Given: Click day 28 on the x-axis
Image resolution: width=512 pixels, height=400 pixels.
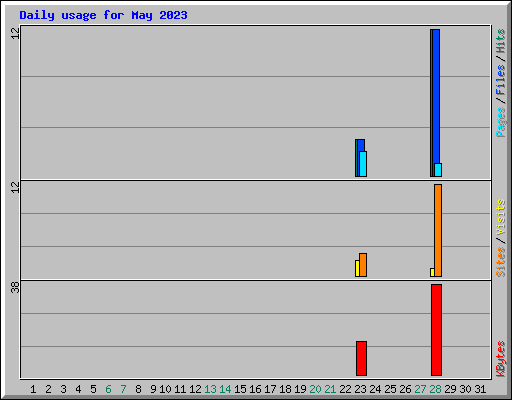Looking at the screenshot, I should click(x=435, y=389).
